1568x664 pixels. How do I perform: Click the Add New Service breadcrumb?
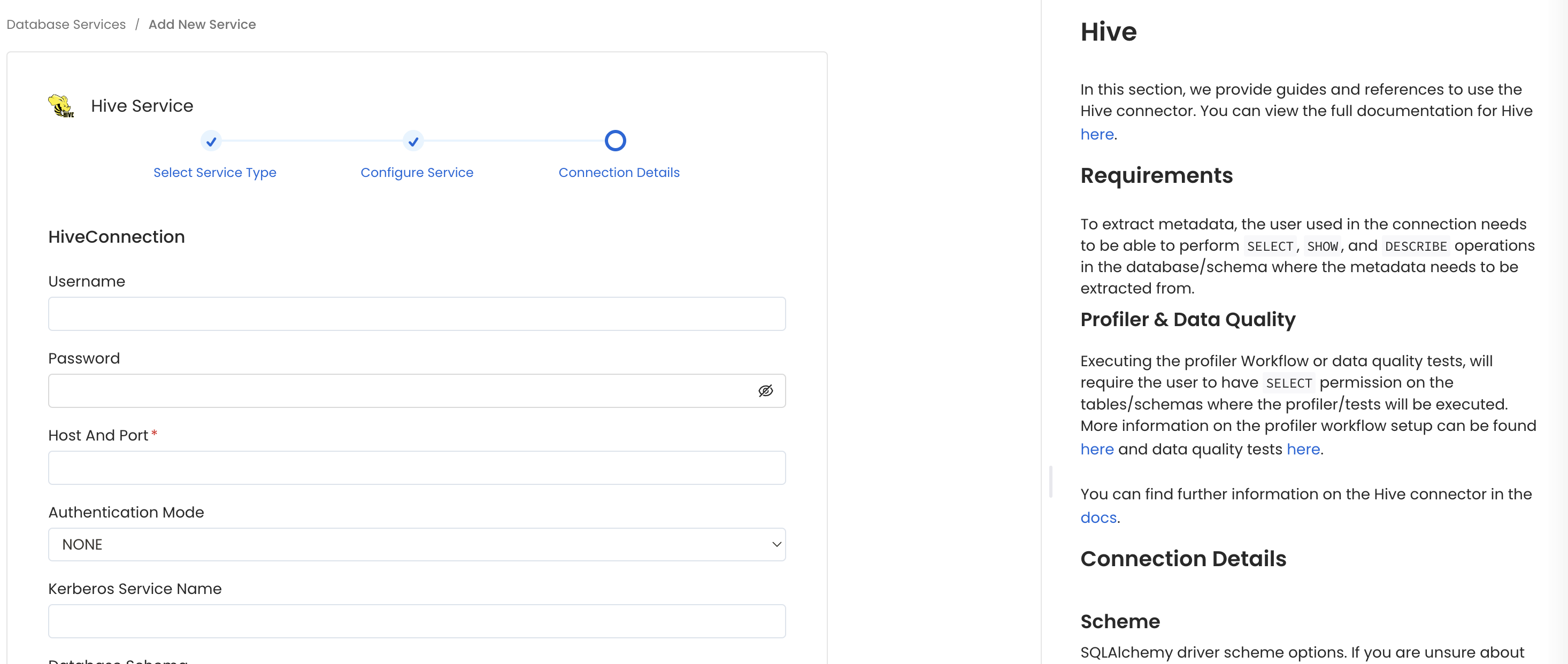pos(202,25)
